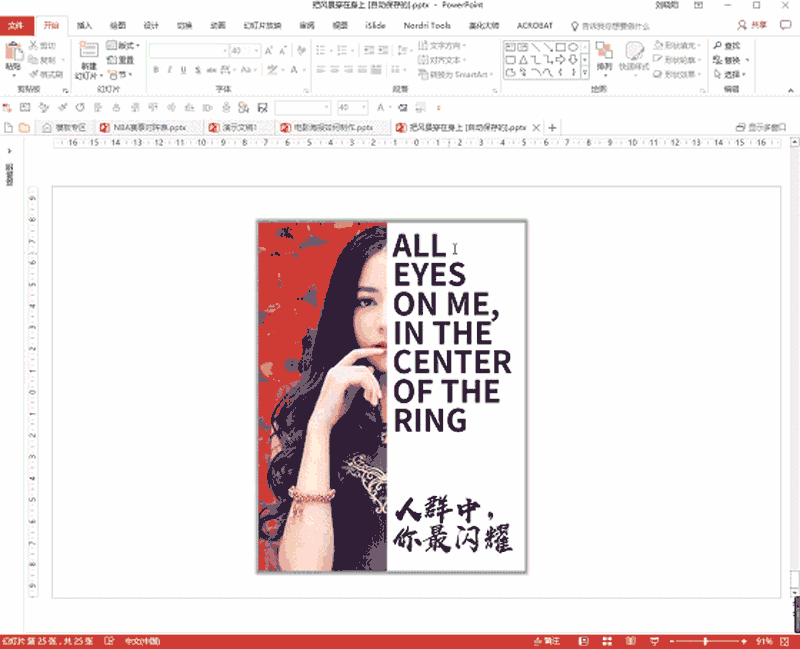Open Convert to SmartArt dropdown
This screenshot has height=649, width=800.
pos(456,74)
